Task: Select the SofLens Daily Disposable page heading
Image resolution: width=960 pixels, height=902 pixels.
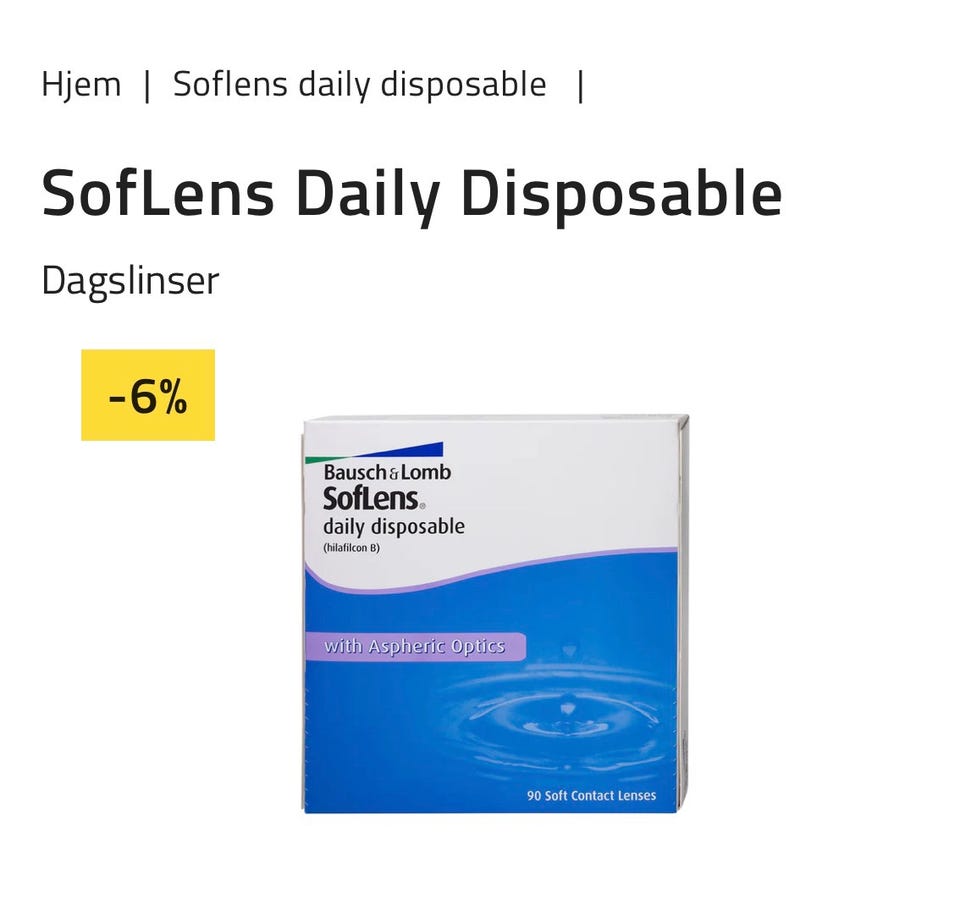Action: pyautogui.click(x=411, y=194)
